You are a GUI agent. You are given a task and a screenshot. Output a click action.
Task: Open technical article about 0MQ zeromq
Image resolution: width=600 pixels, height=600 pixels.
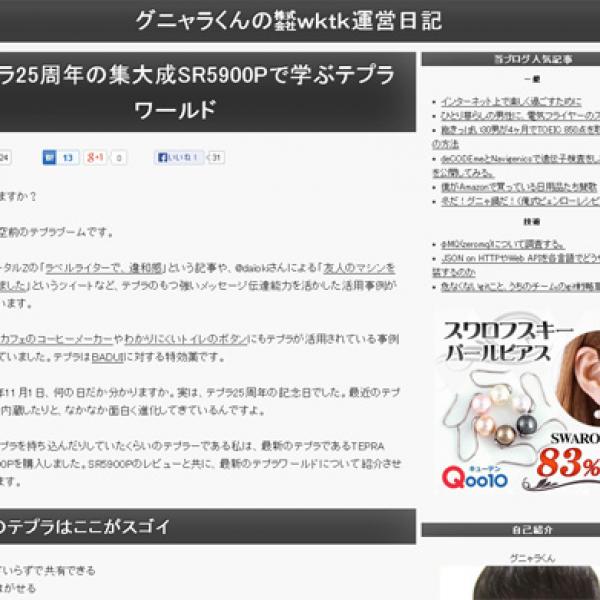point(503,244)
